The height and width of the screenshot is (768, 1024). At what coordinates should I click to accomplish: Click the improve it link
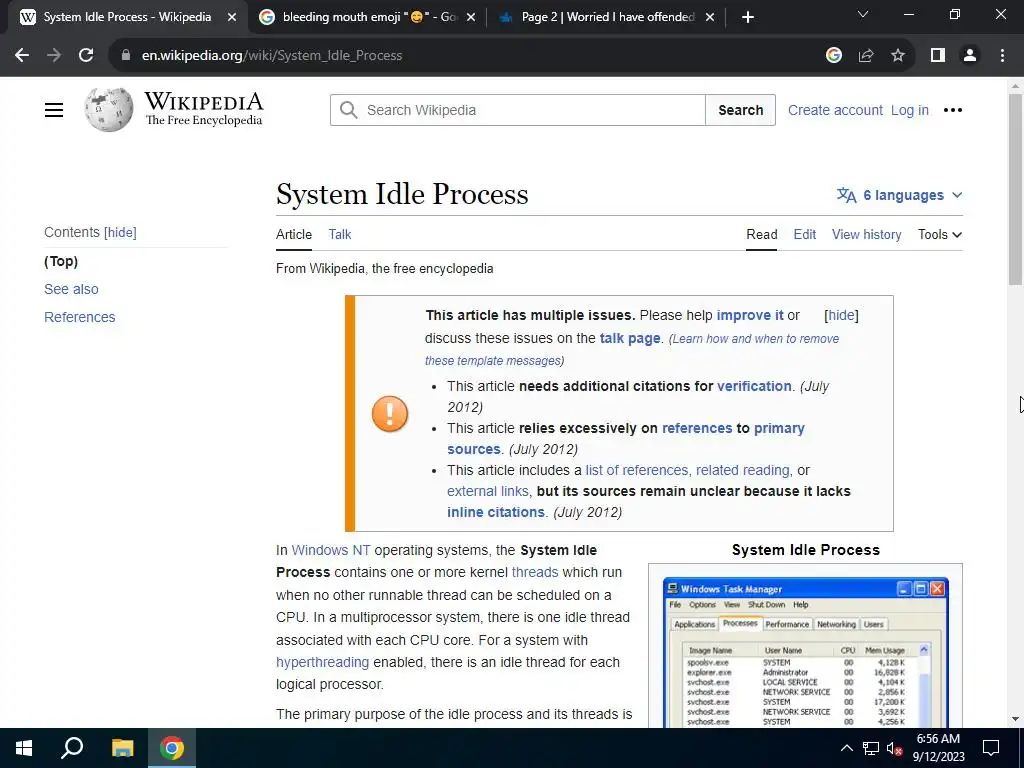750,315
